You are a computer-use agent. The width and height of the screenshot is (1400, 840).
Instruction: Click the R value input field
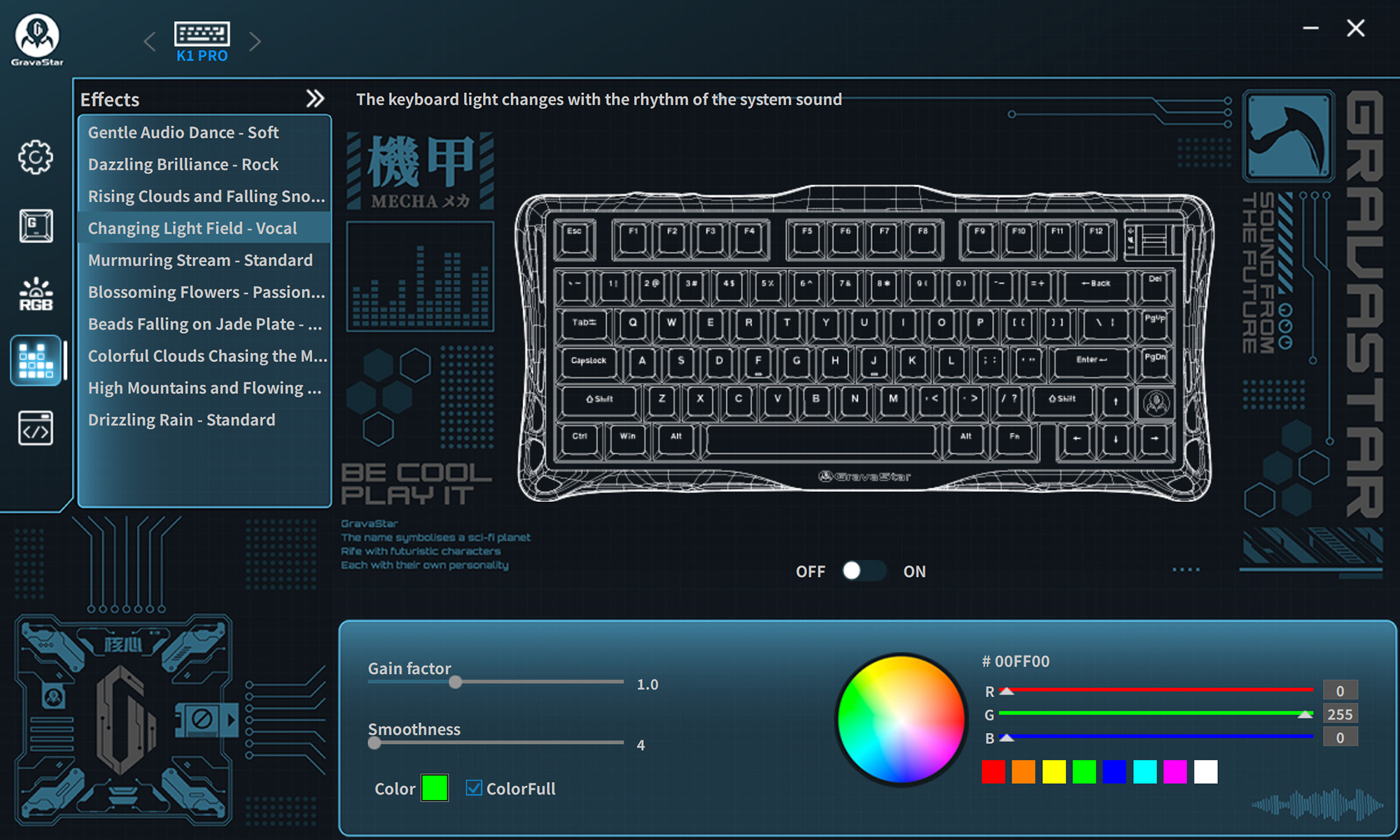[x=1340, y=690]
